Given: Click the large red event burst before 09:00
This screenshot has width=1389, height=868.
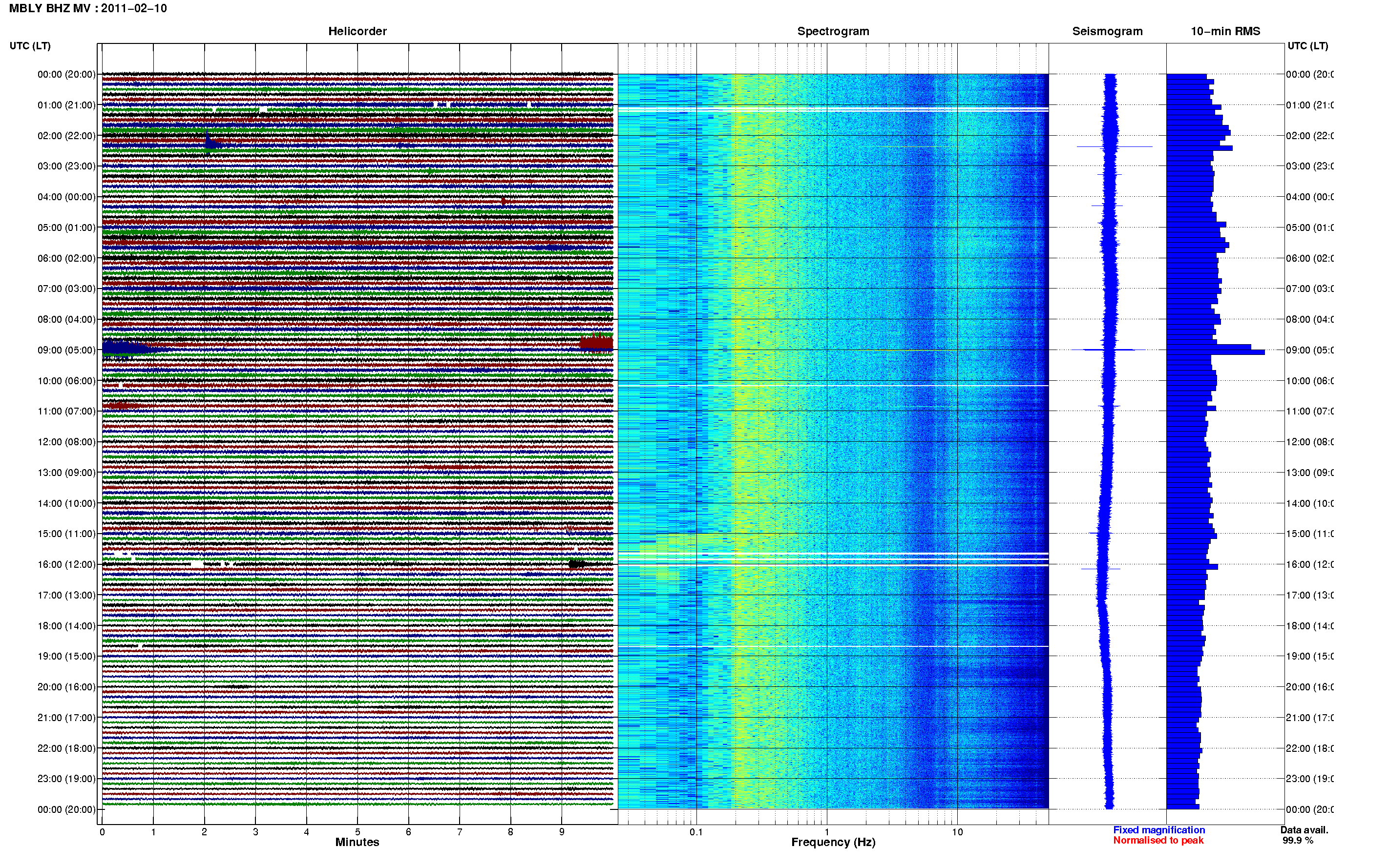Looking at the screenshot, I should coord(596,342).
